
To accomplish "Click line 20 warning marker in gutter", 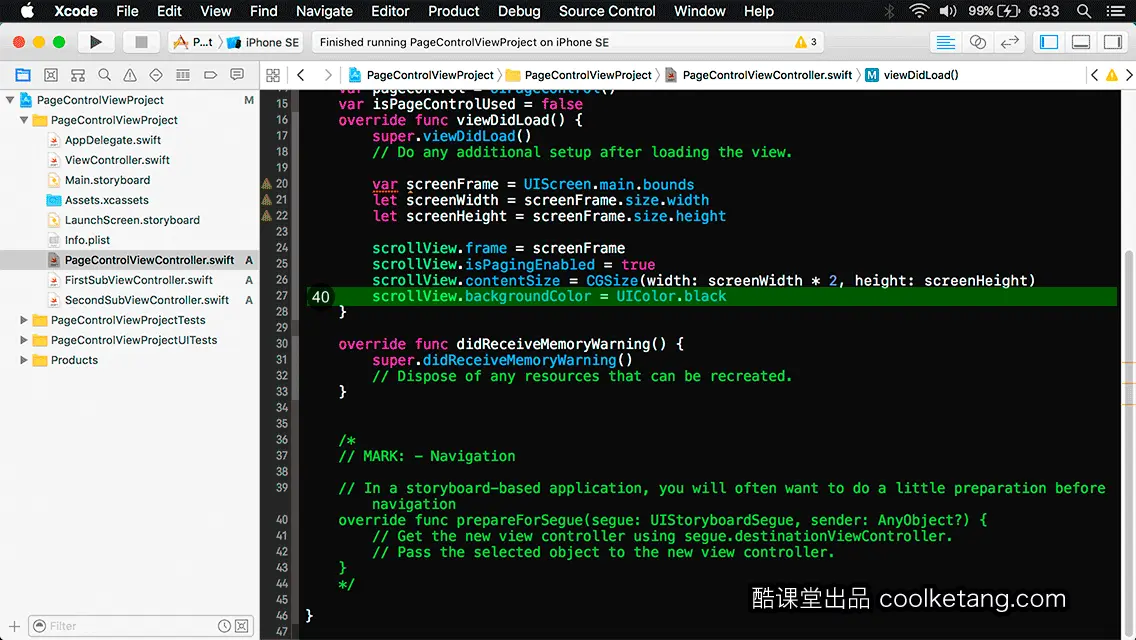I will 267,184.
